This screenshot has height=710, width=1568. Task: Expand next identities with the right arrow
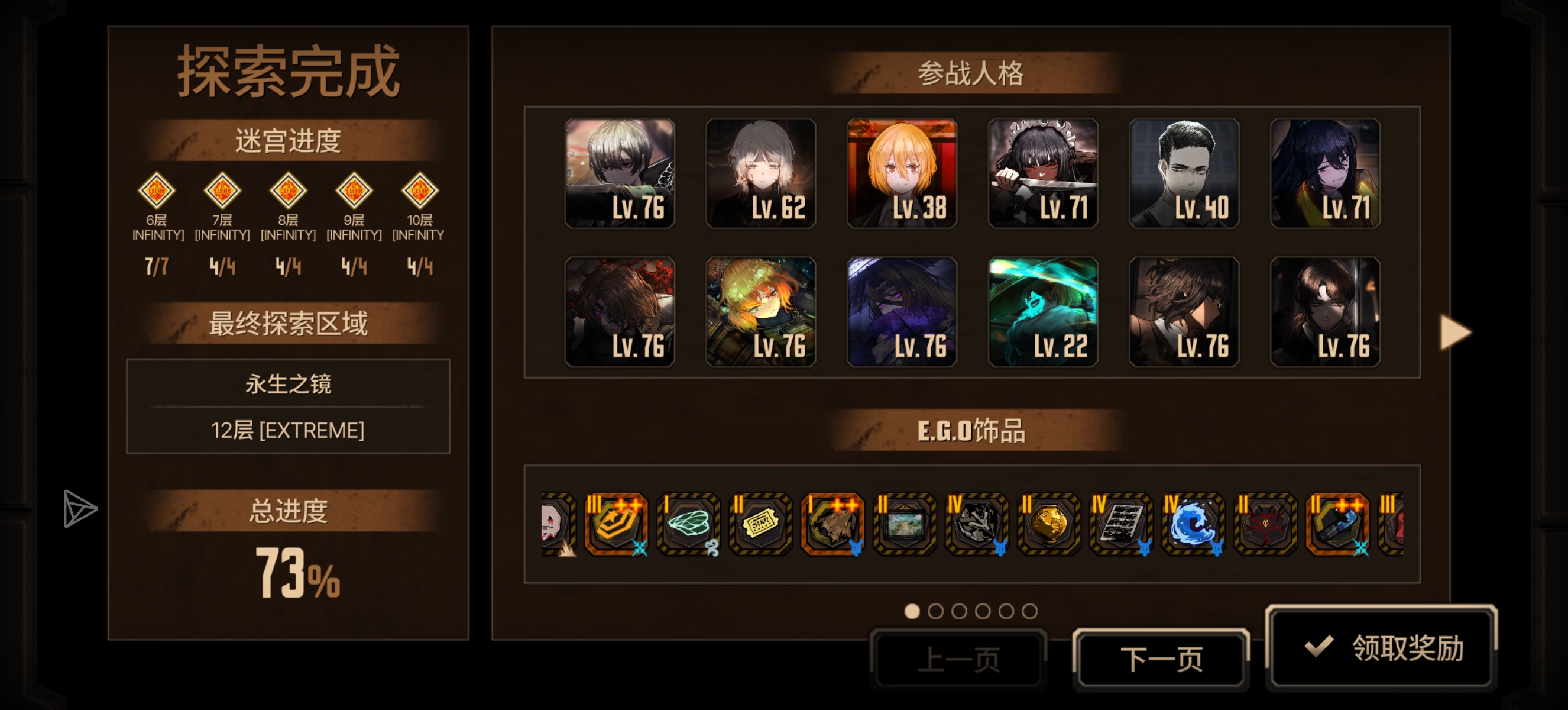pos(1456,333)
